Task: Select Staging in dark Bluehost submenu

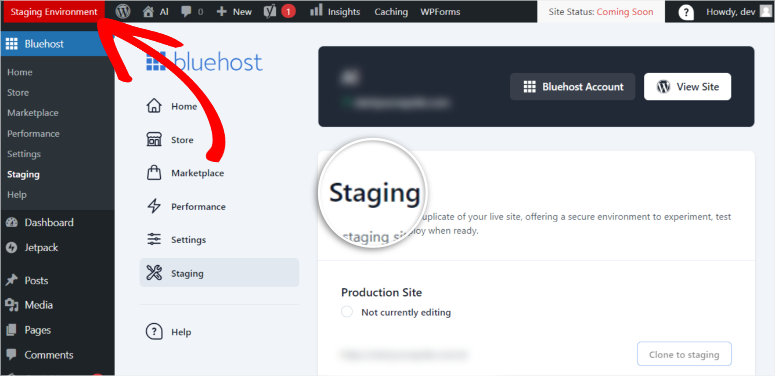Action: coord(23,174)
